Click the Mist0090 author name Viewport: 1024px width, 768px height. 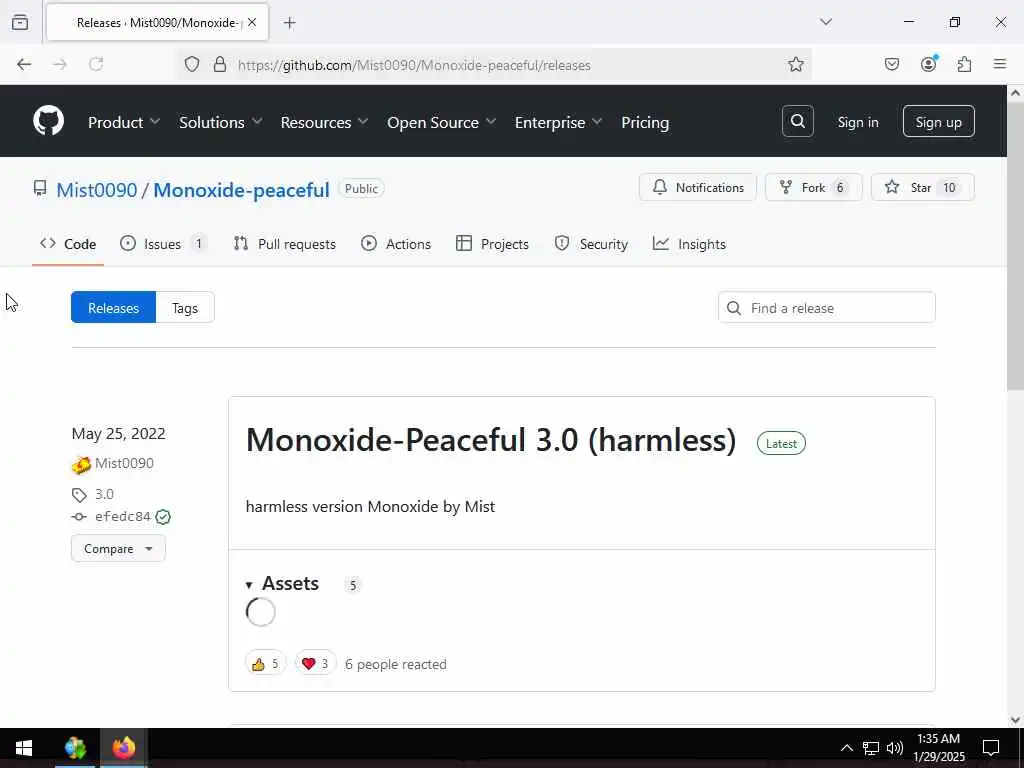click(x=124, y=464)
